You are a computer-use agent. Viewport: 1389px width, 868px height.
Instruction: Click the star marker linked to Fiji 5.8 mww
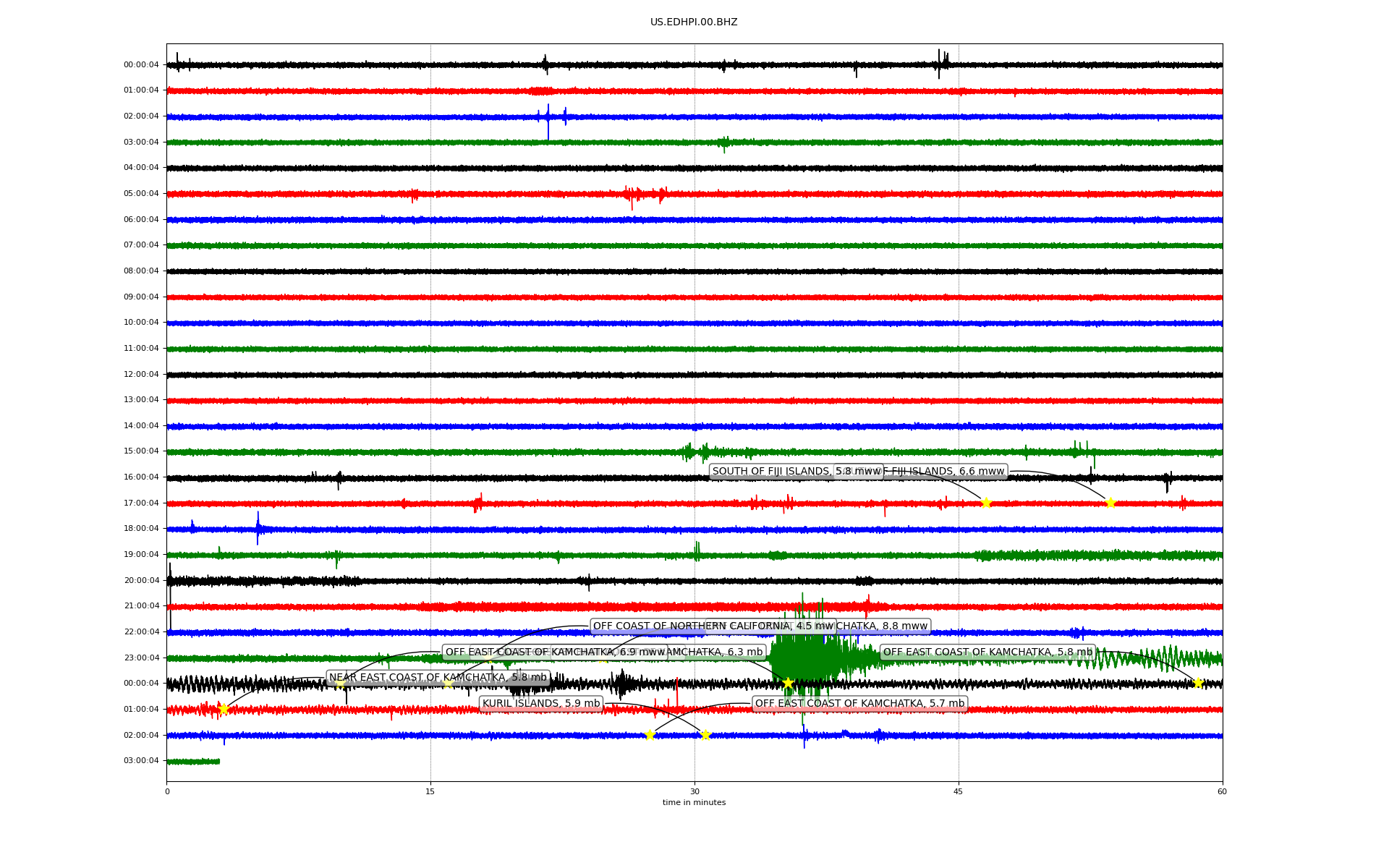click(x=986, y=503)
